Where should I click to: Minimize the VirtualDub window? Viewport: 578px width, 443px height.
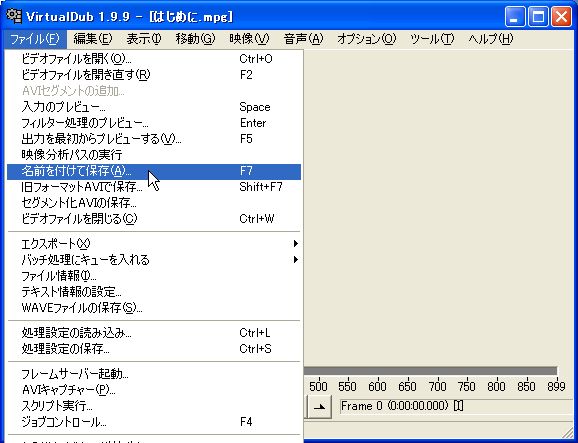click(515, 17)
